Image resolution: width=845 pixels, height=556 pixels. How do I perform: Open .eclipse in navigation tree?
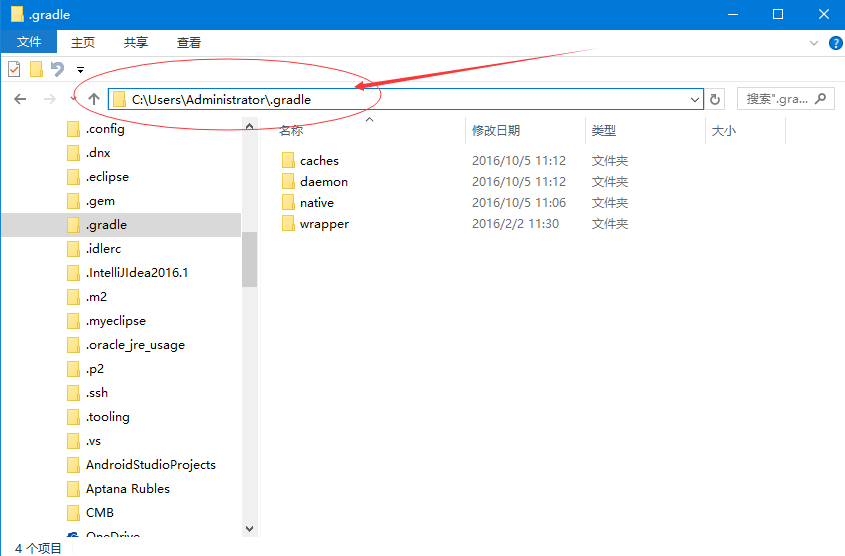(x=107, y=177)
